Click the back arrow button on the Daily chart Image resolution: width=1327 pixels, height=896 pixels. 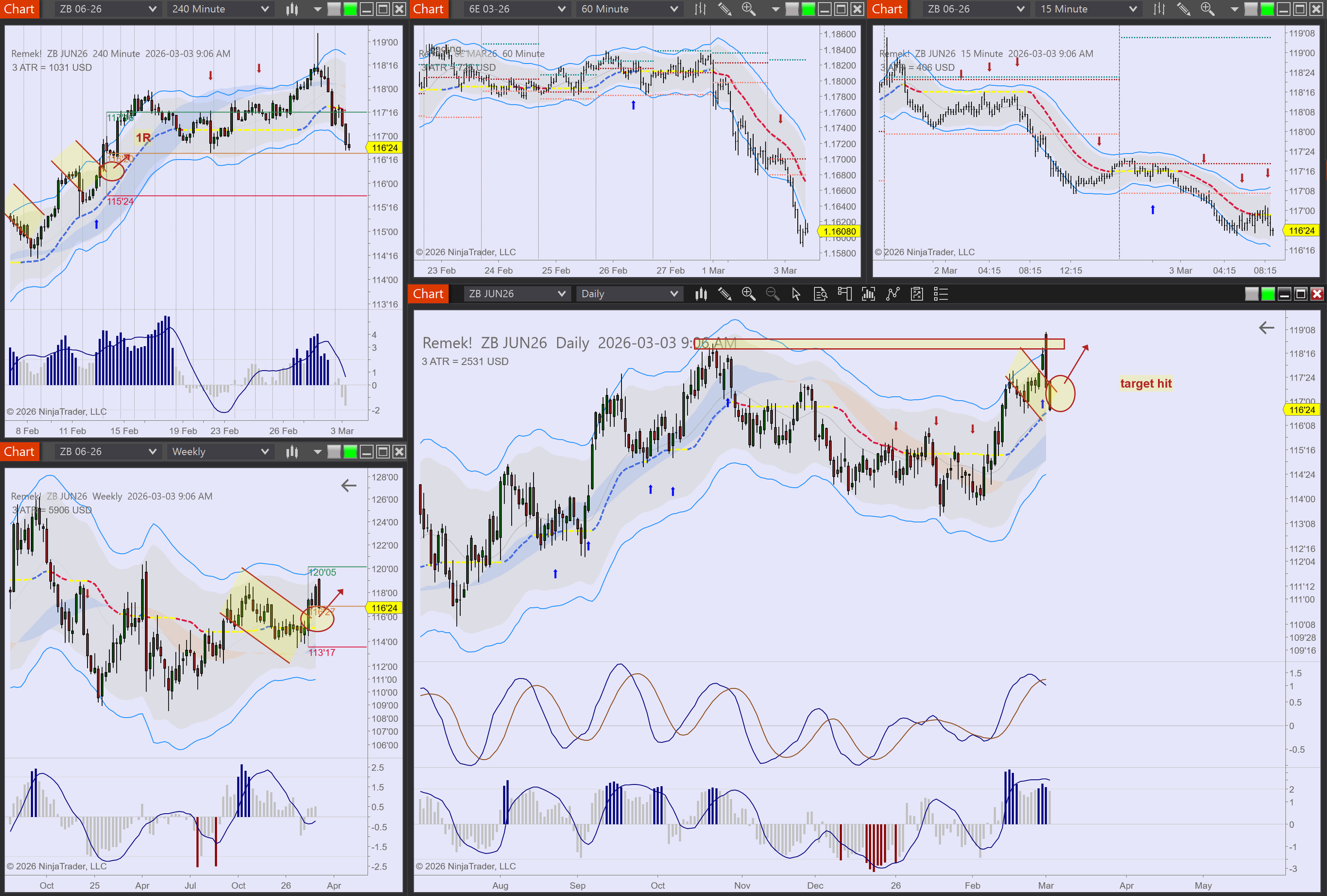click(x=1266, y=329)
